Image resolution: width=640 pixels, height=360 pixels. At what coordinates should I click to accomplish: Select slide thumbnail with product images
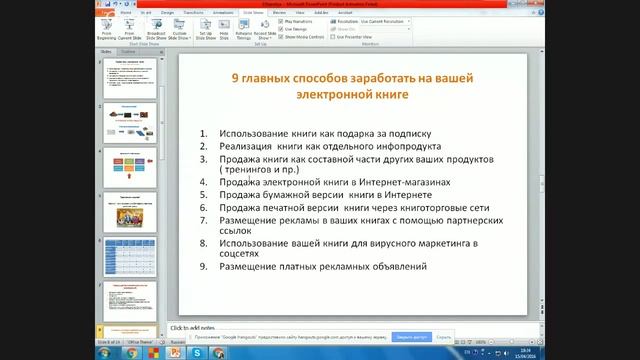(x=130, y=123)
